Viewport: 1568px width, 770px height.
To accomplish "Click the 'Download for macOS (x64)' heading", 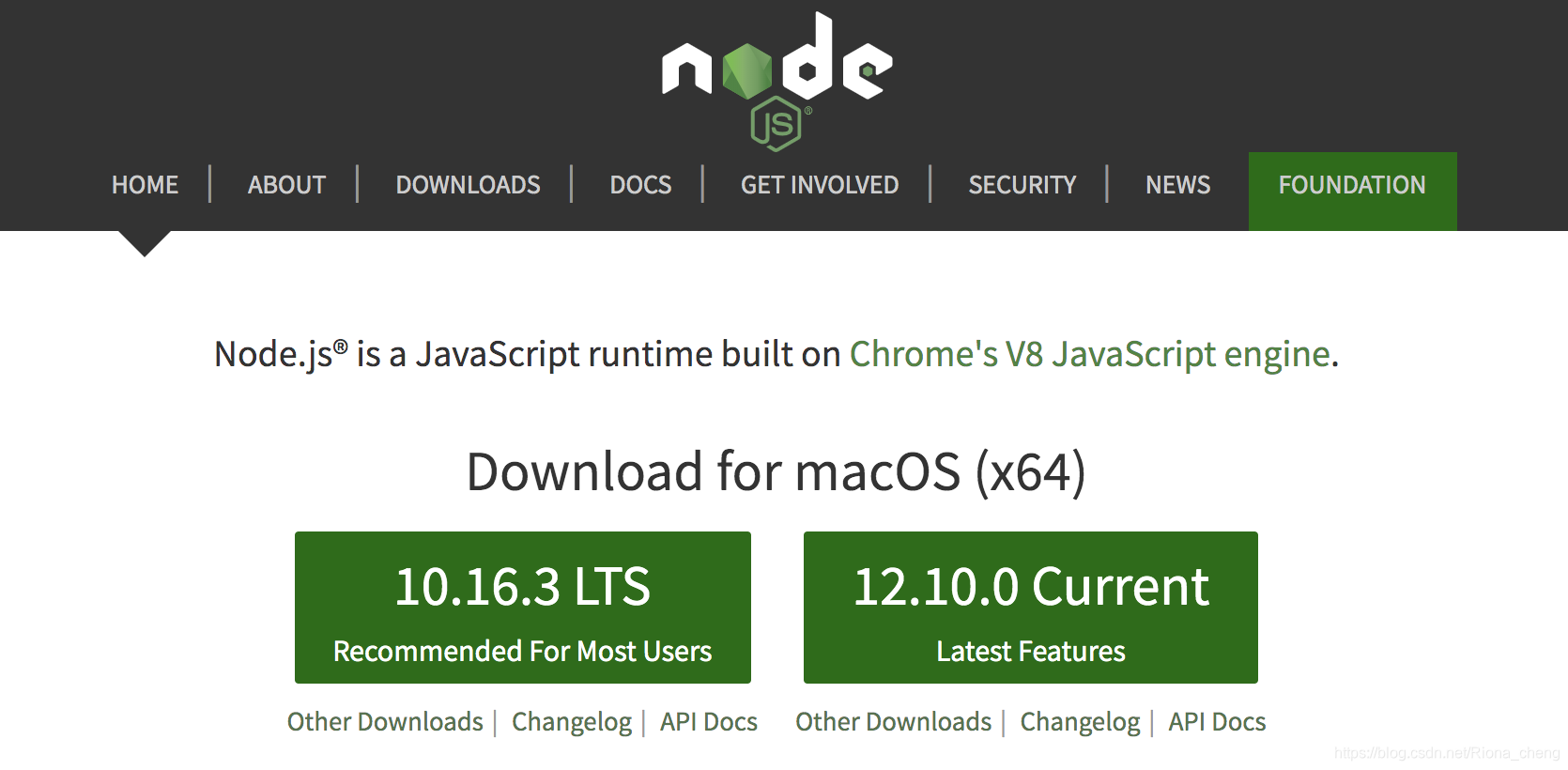I will tap(776, 472).
